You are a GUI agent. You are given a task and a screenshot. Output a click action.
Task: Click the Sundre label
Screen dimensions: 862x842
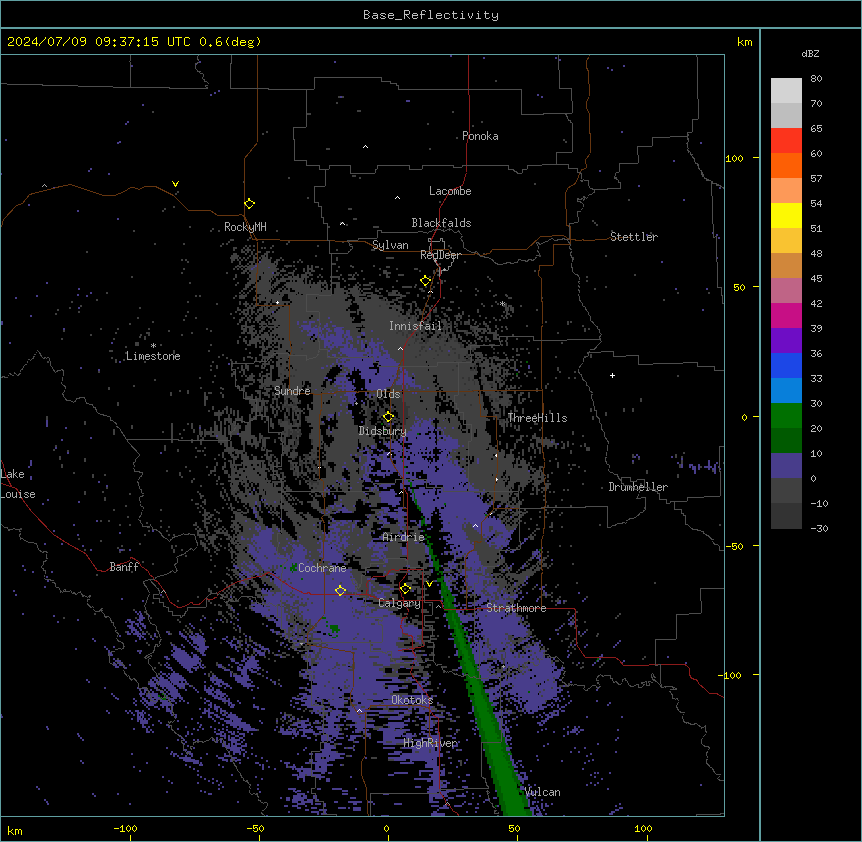coord(292,391)
